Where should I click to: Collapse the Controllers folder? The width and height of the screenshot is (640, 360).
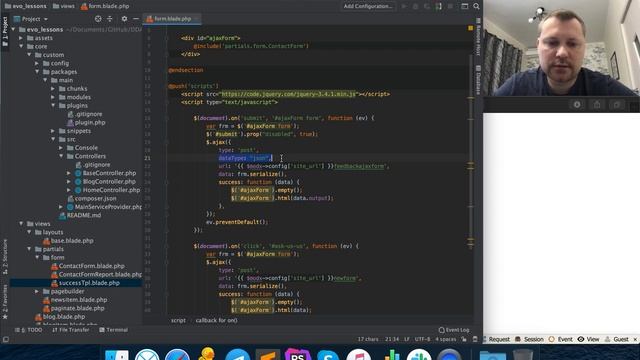pyautogui.click(x=61, y=156)
